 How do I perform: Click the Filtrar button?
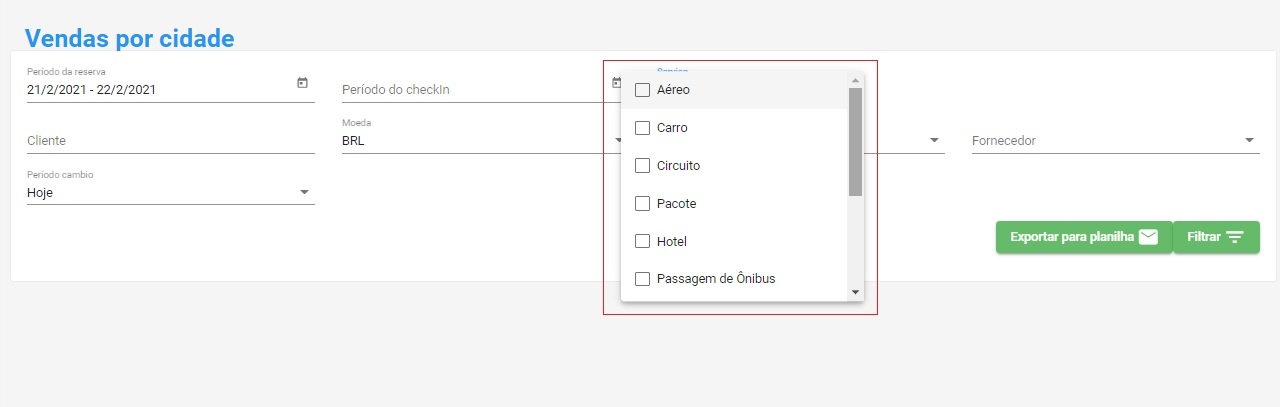[x=1216, y=237]
